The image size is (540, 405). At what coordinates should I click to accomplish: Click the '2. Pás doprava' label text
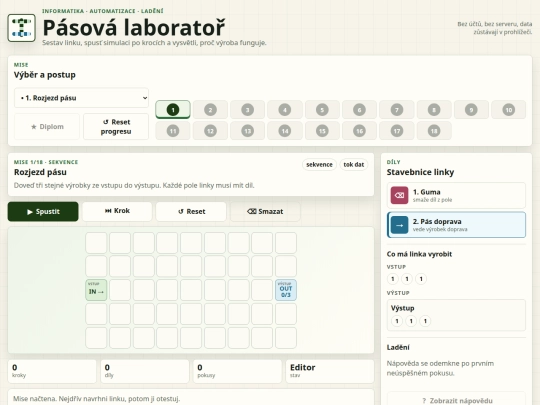pyautogui.click(x=437, y=221)
